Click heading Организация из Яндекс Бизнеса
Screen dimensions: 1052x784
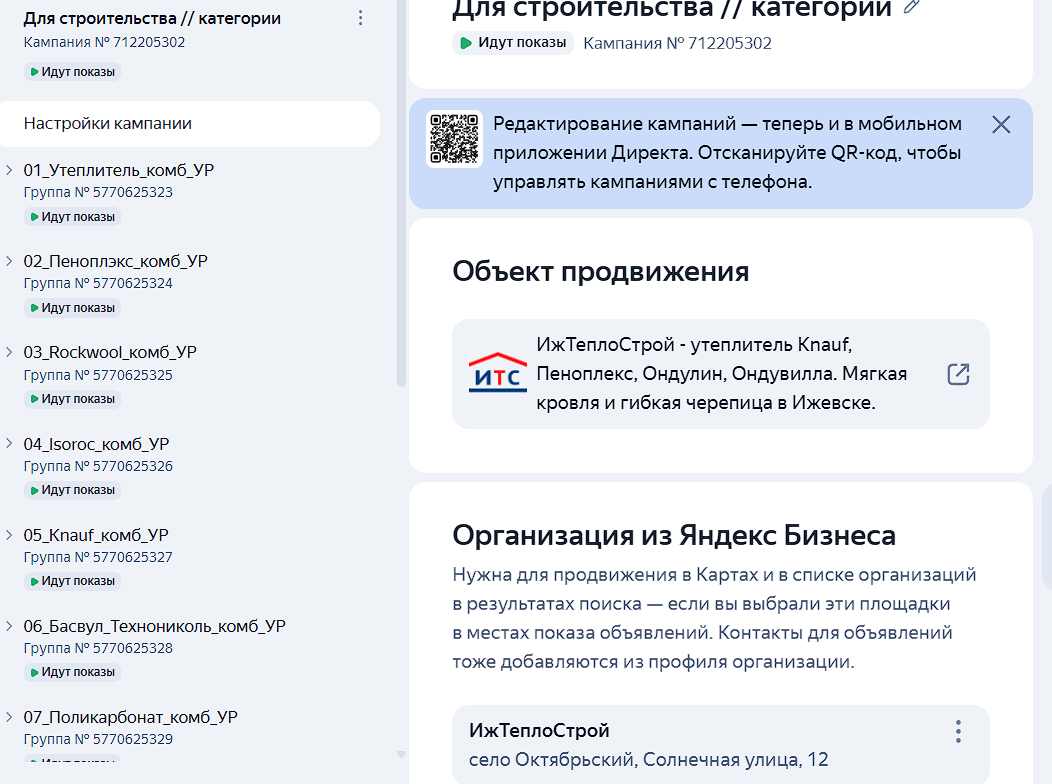click(x=674, y=536)
